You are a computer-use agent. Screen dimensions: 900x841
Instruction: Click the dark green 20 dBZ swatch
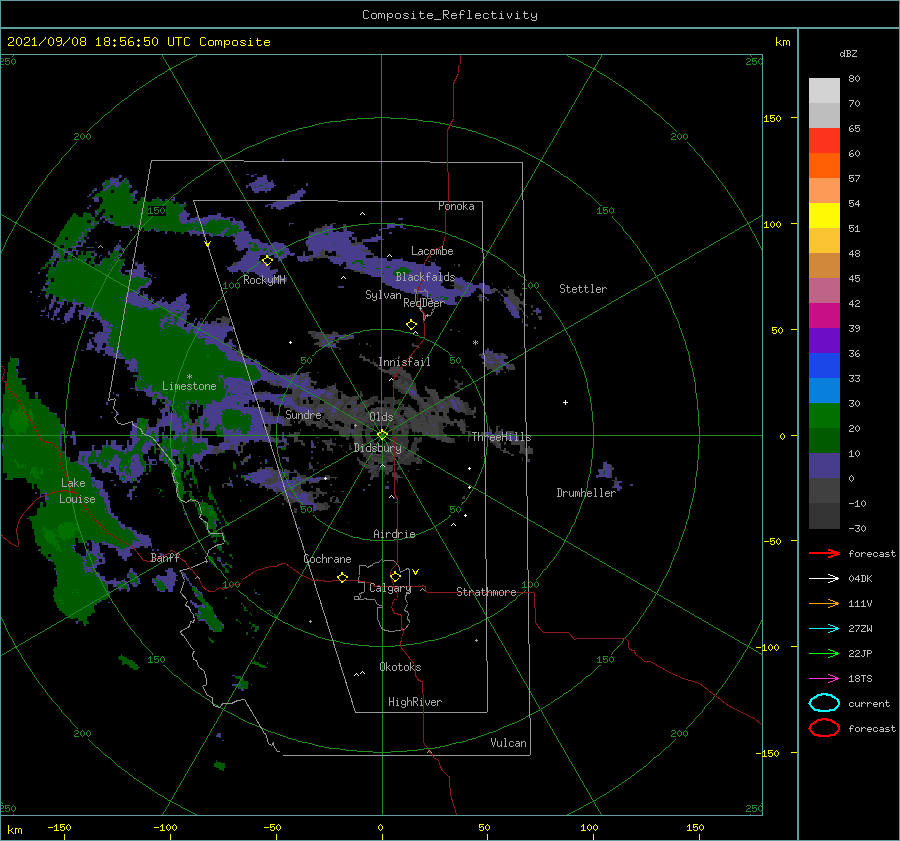coord(824,440)
